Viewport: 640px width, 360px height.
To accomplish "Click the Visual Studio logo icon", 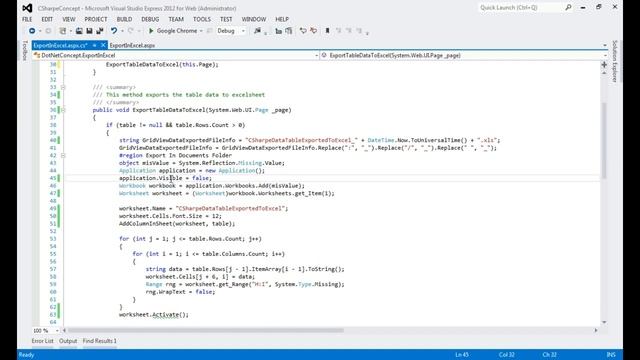I will tap(27, 8).
